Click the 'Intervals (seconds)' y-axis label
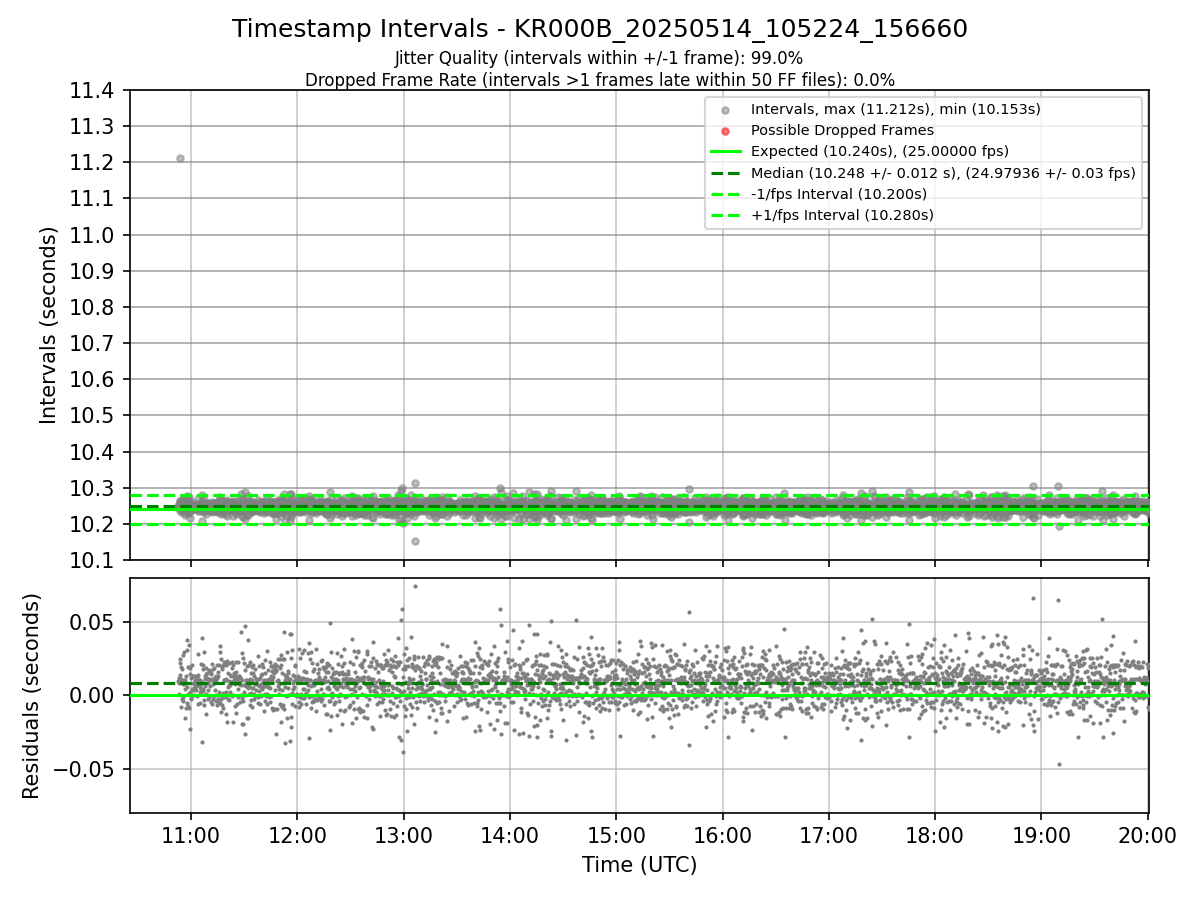The image size is (1200, 900). 49,325
